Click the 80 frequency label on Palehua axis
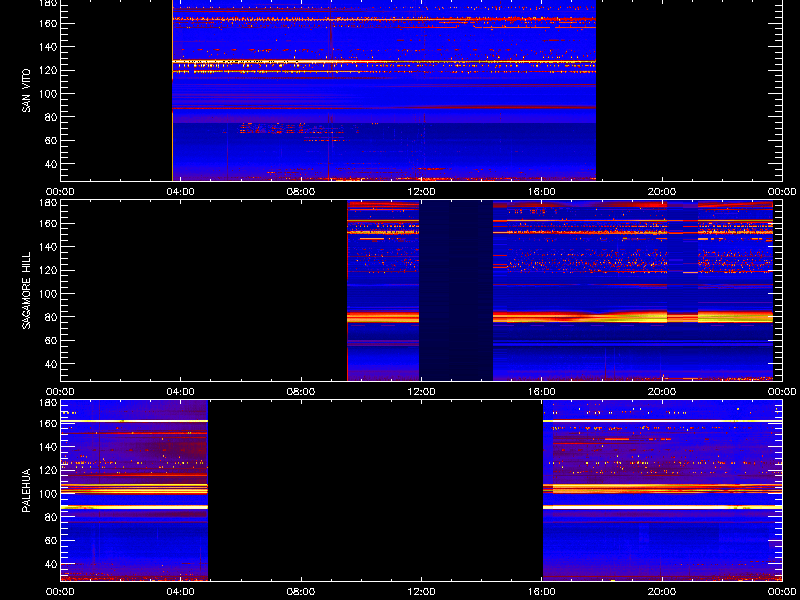Screen dimensions: 800x600 [x=51, y=517]
